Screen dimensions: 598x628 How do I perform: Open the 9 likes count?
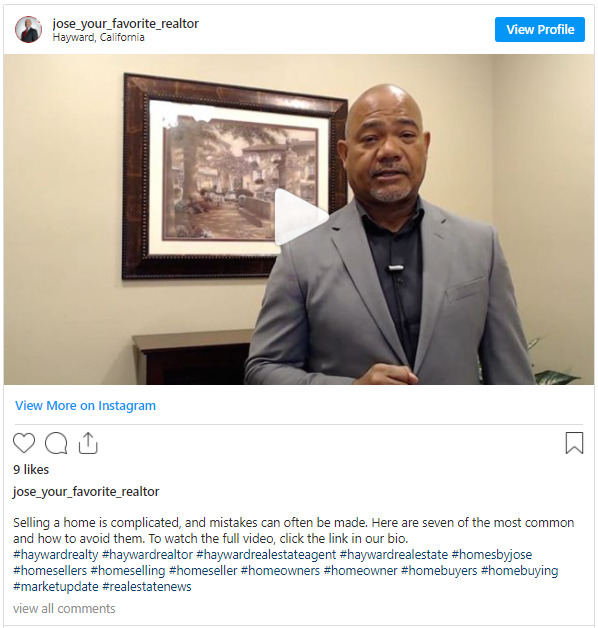click(x=31, y=469)
